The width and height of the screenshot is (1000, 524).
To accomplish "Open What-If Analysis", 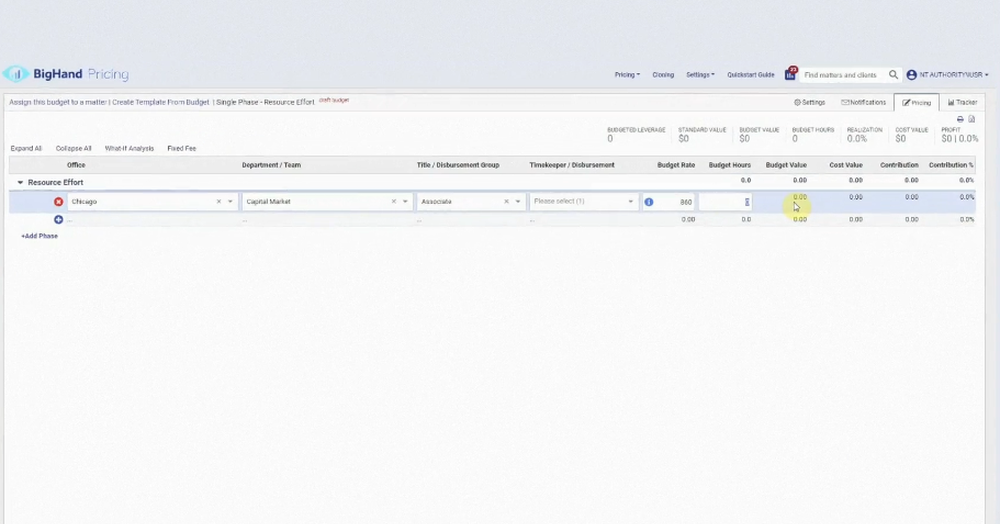I will pos(129,149).
